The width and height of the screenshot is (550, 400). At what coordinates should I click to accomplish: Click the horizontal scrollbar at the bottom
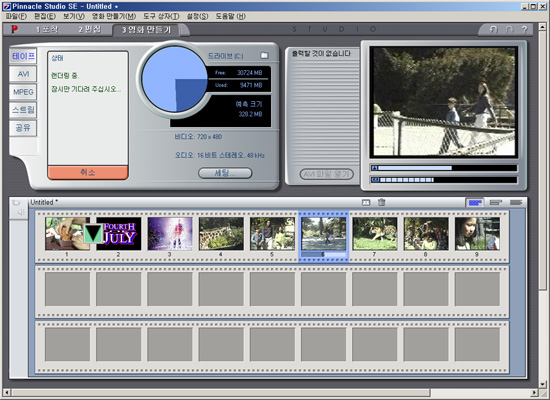point(221,393)
